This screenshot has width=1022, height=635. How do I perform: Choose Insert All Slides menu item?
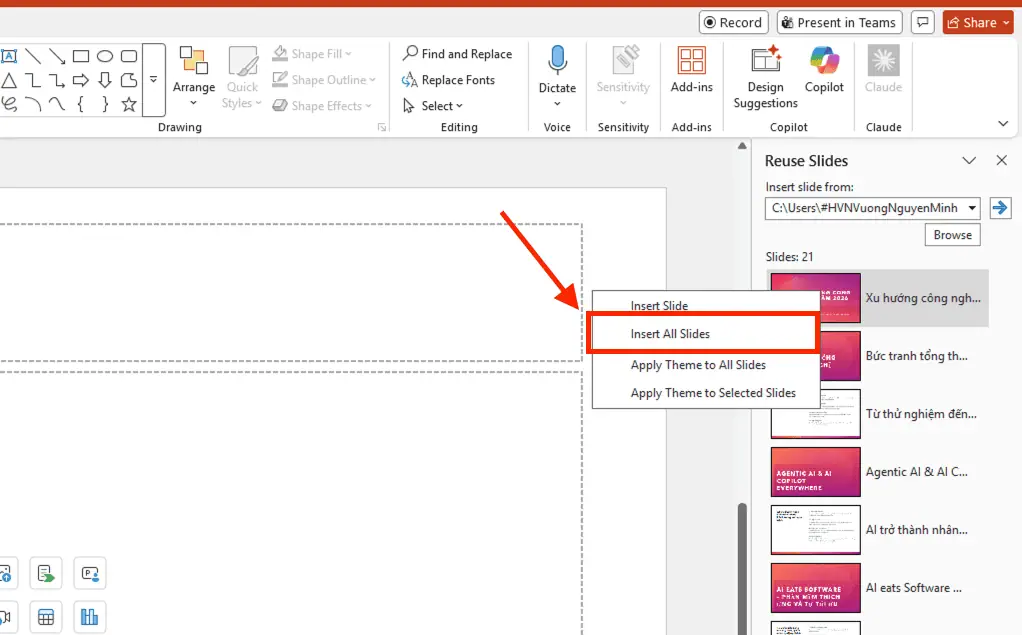[703, 333]
